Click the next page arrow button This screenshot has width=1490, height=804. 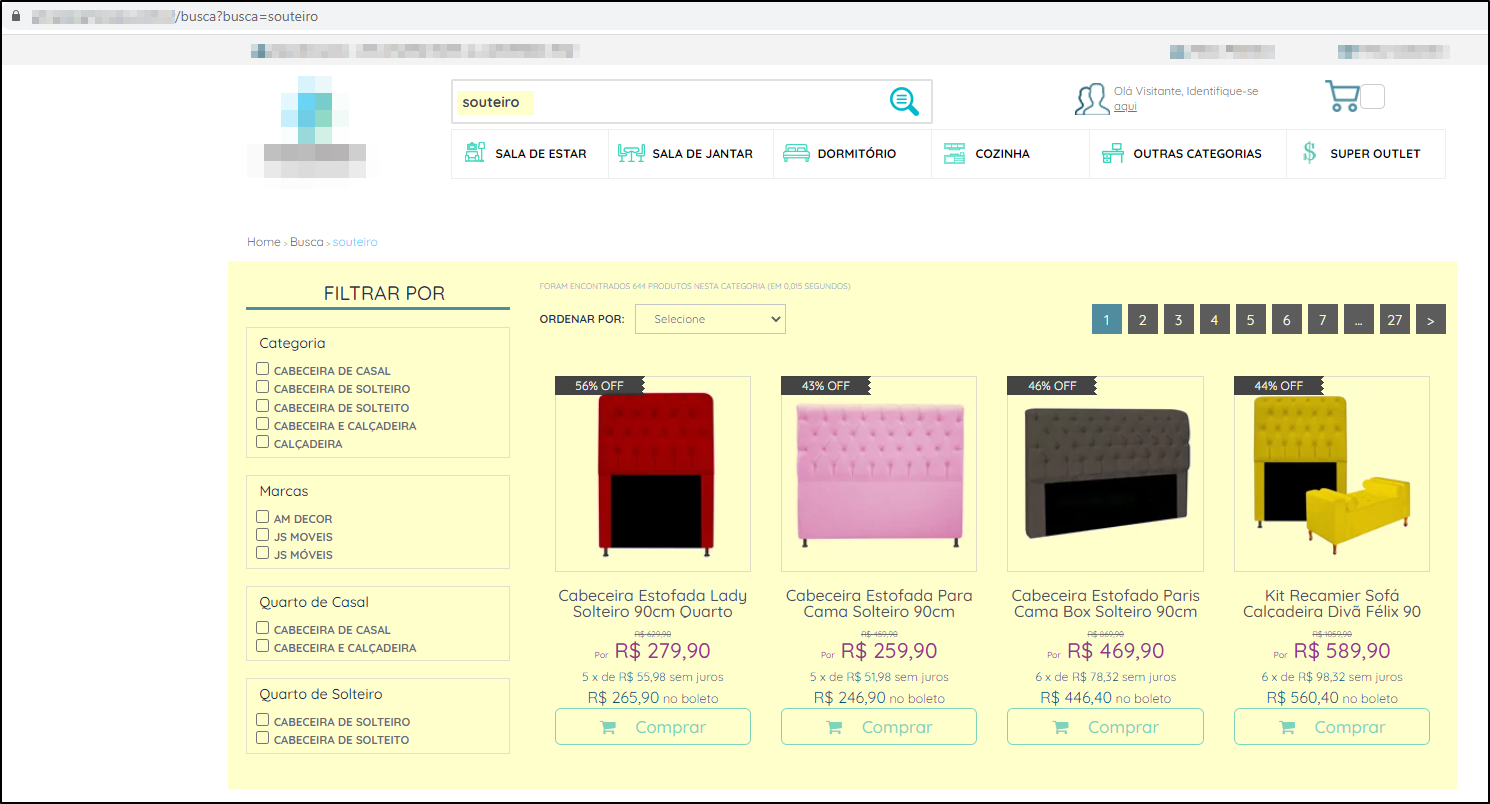[x=1431, y=320]
